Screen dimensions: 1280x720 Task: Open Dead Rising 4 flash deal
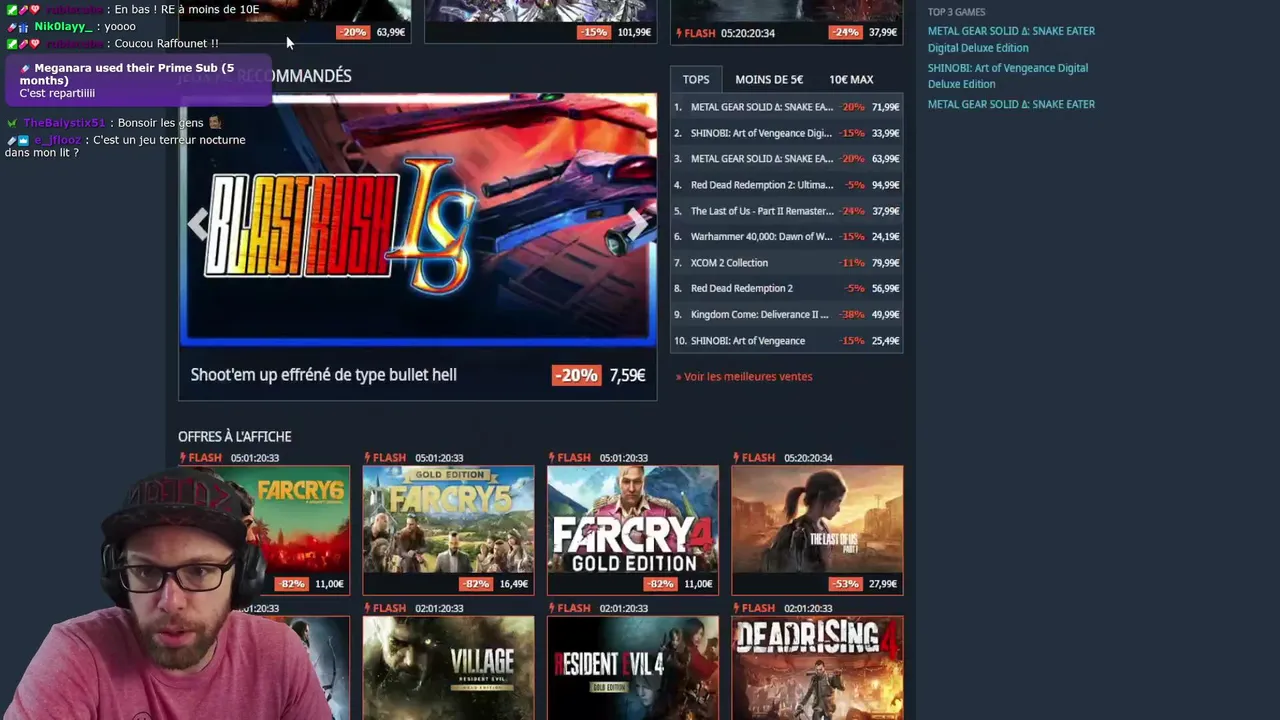[x=817, y=668]
